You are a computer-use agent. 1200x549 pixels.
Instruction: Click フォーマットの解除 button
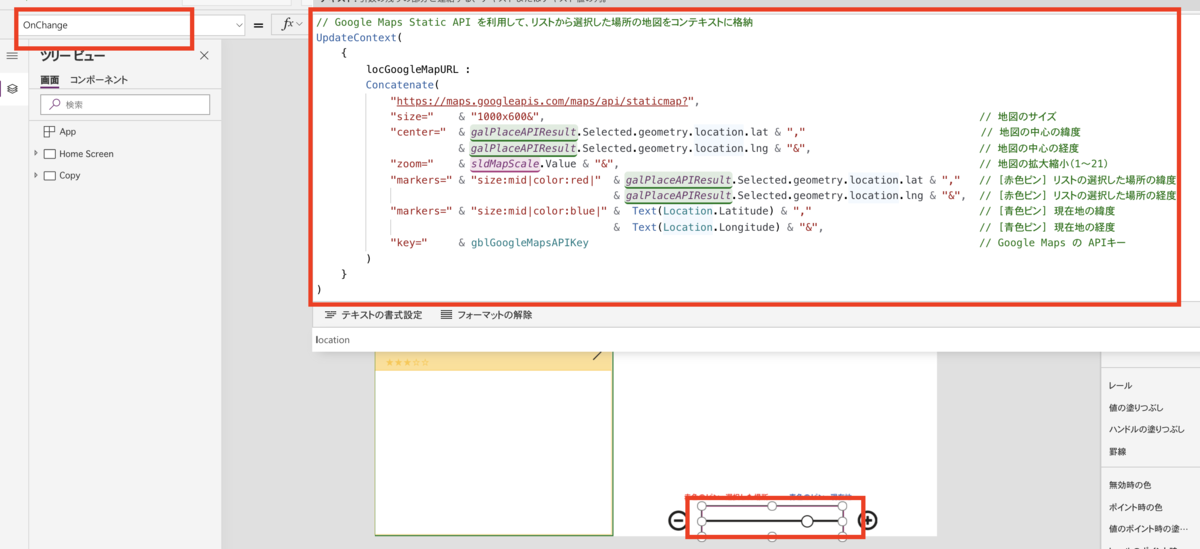[x=486, y=315]
